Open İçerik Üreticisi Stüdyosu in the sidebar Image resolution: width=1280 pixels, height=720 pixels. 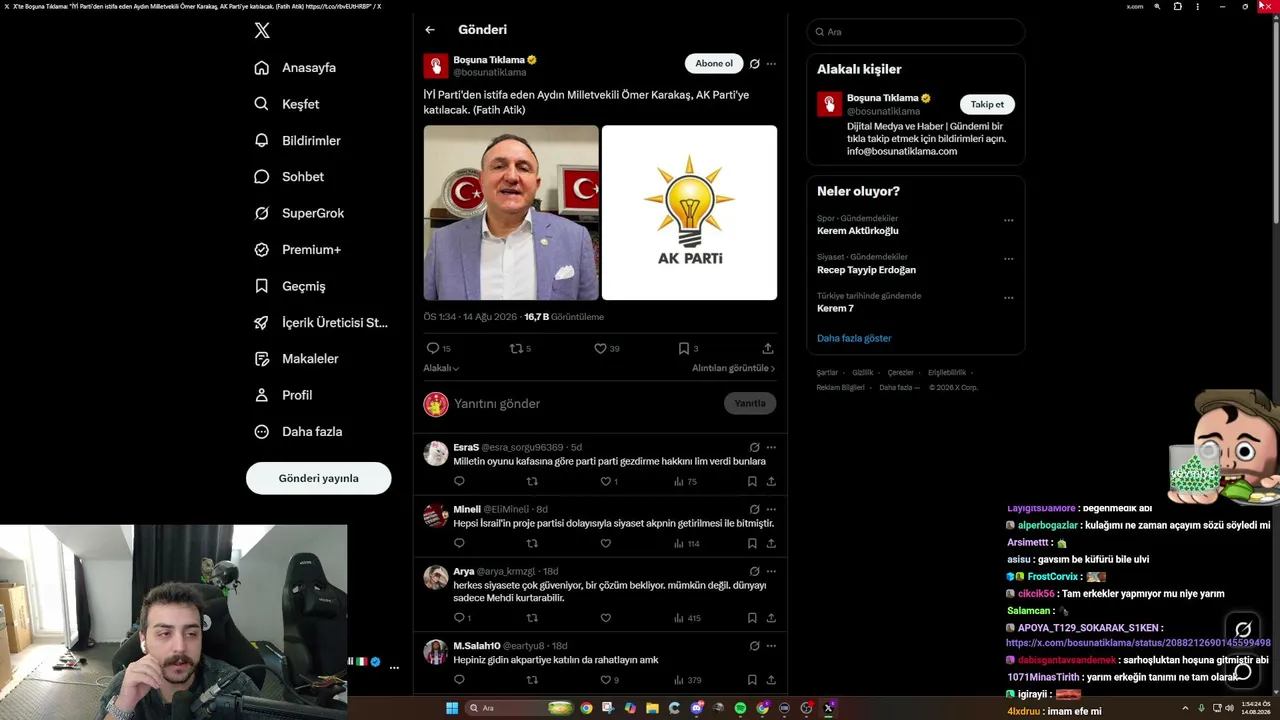click(320, 323)
